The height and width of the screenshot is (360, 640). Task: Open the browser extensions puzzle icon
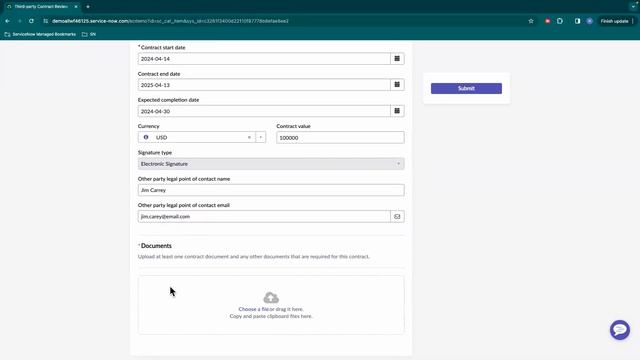click(560, 21)
